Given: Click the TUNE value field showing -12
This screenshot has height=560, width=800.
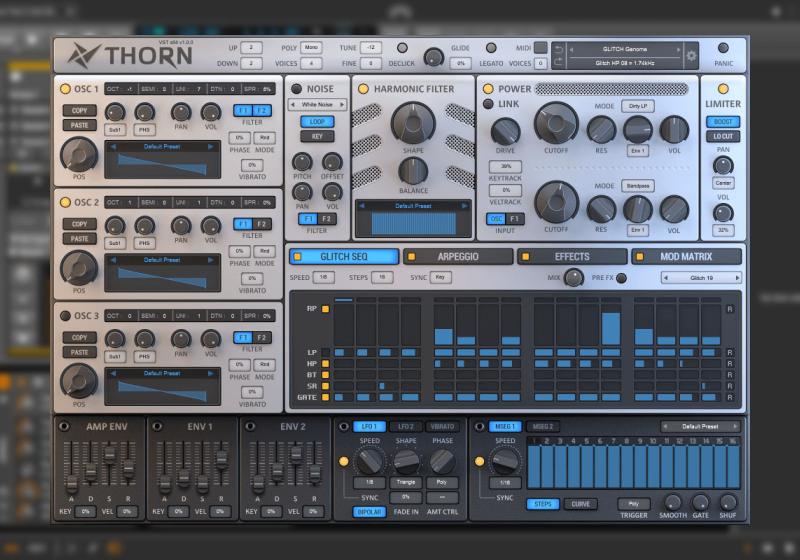Looking at the screenshot, I should tap(371, 48).
